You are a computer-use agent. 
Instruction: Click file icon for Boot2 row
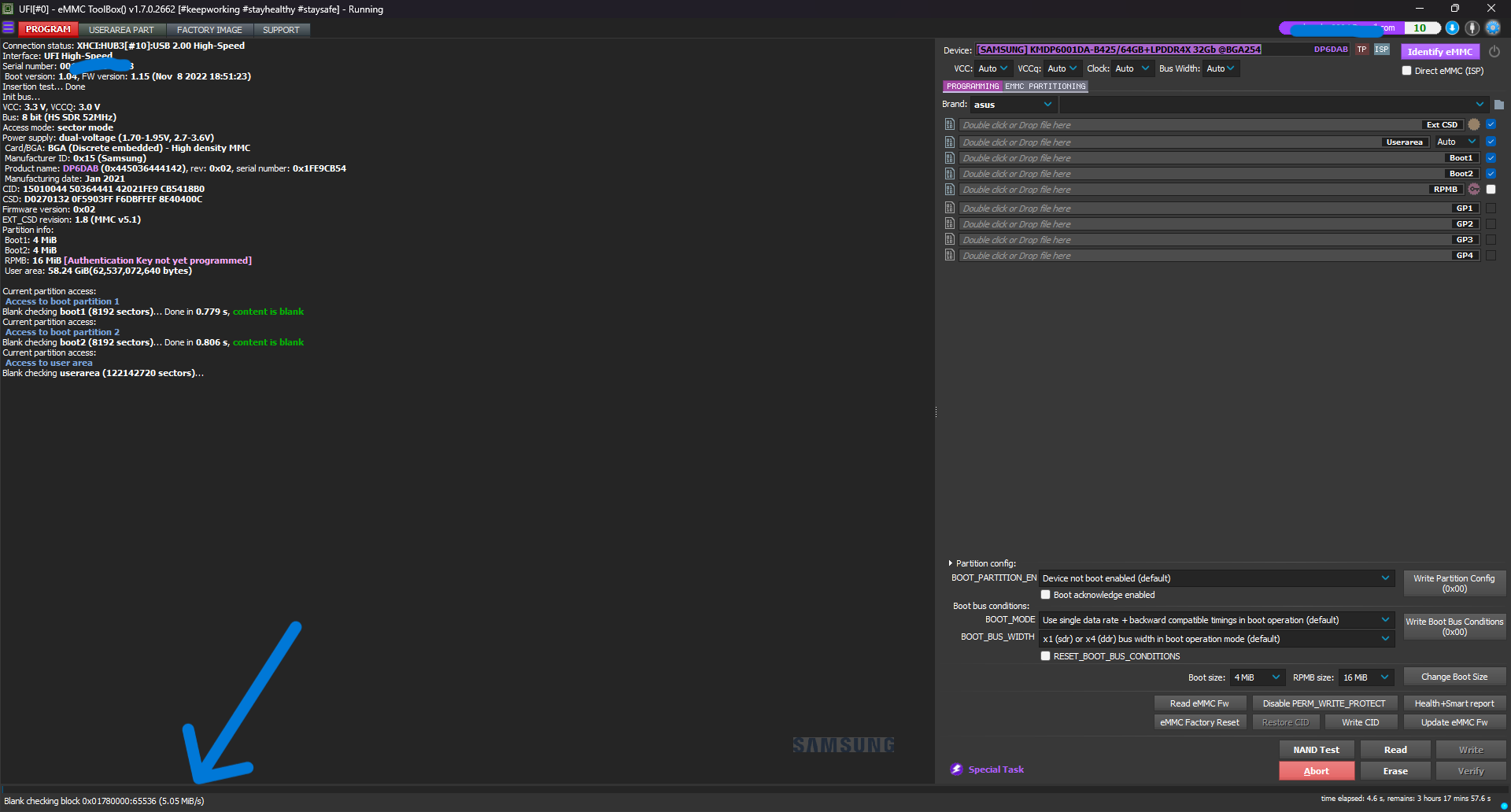coord(950,174)
